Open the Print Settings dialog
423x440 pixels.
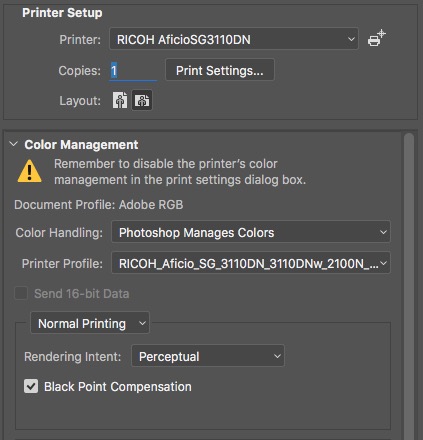[x=220, y=70]
